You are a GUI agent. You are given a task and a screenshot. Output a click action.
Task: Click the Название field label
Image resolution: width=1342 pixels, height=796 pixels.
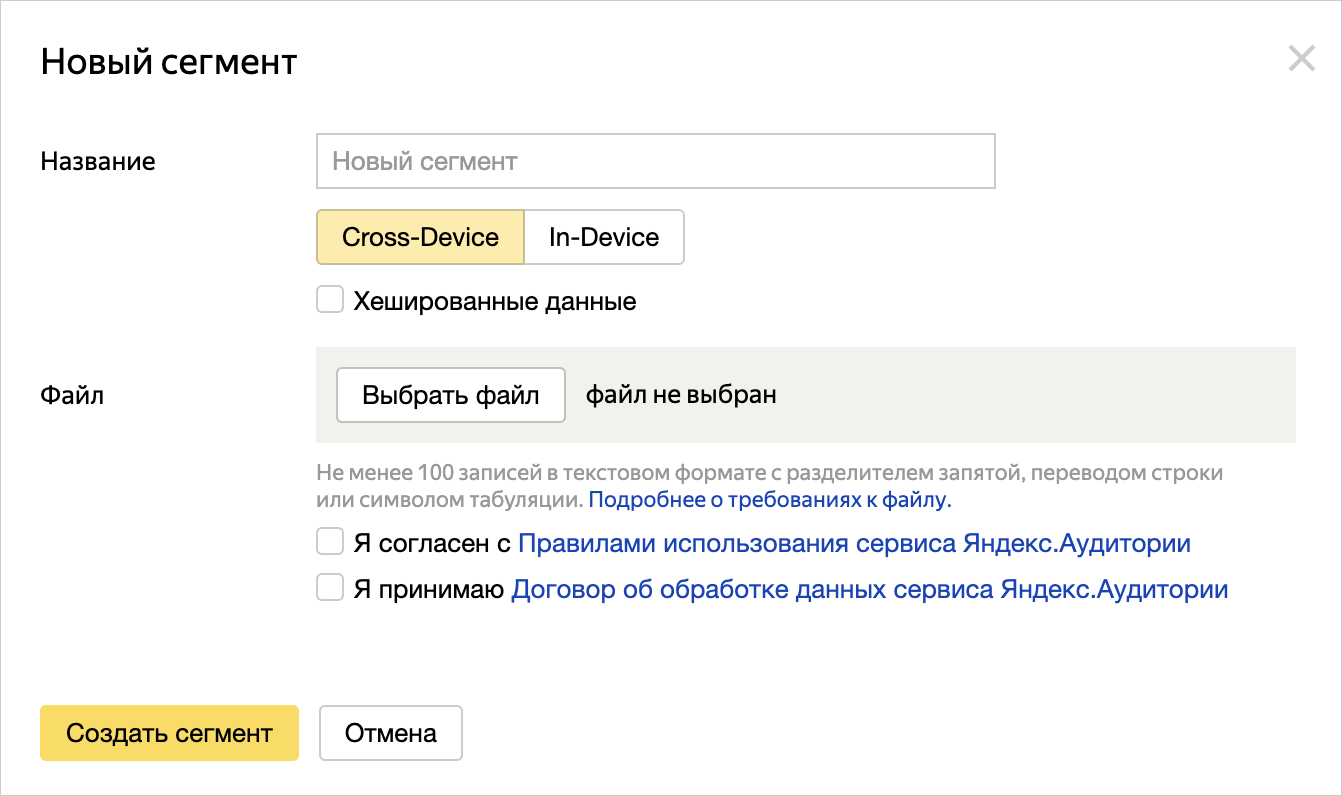(x=98, y=161)
